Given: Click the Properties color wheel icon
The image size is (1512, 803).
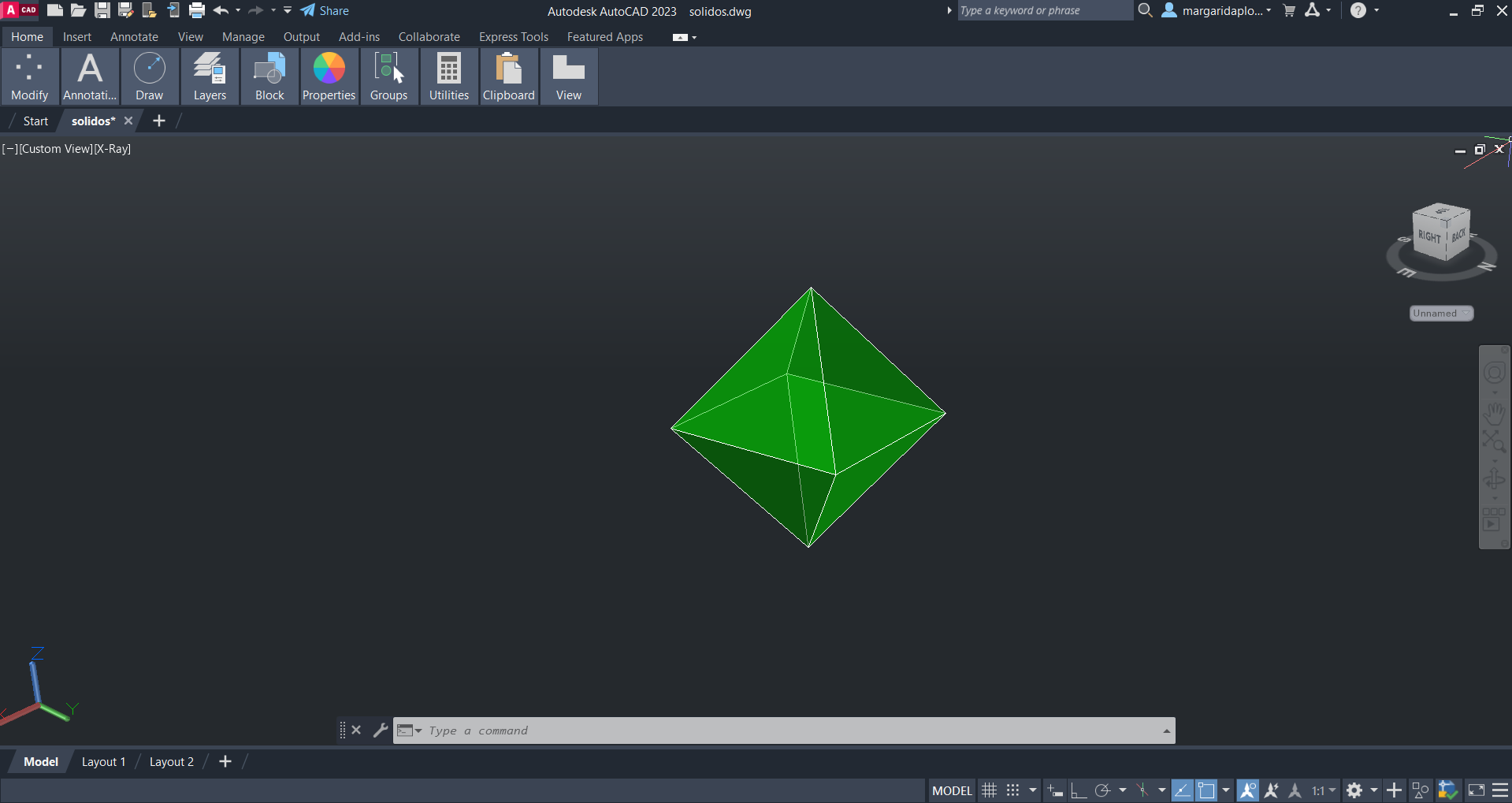Looking at the screenshot, I should coord(329,69).
